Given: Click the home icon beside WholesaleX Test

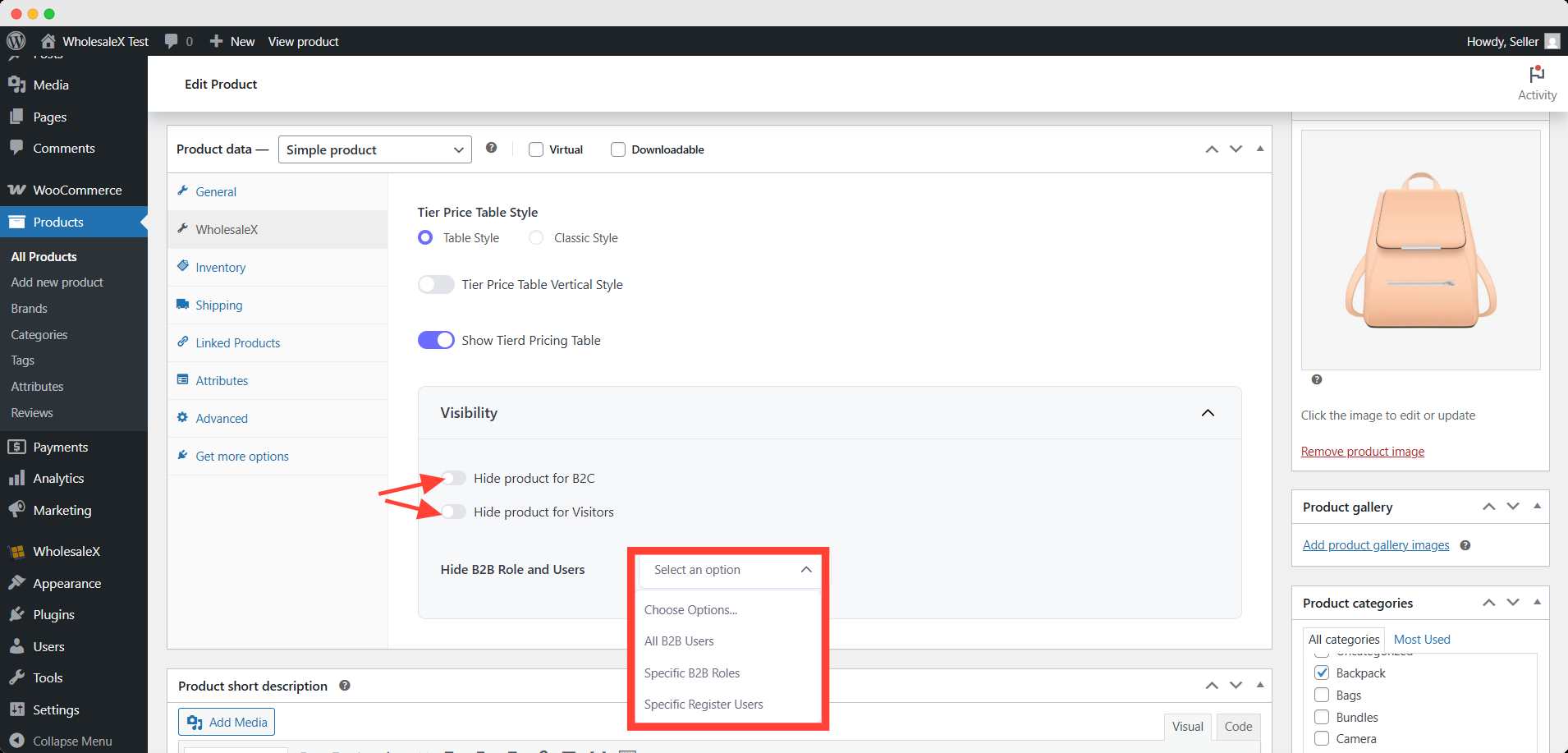Looking at the screenshot, I should [x=48, y=41].
